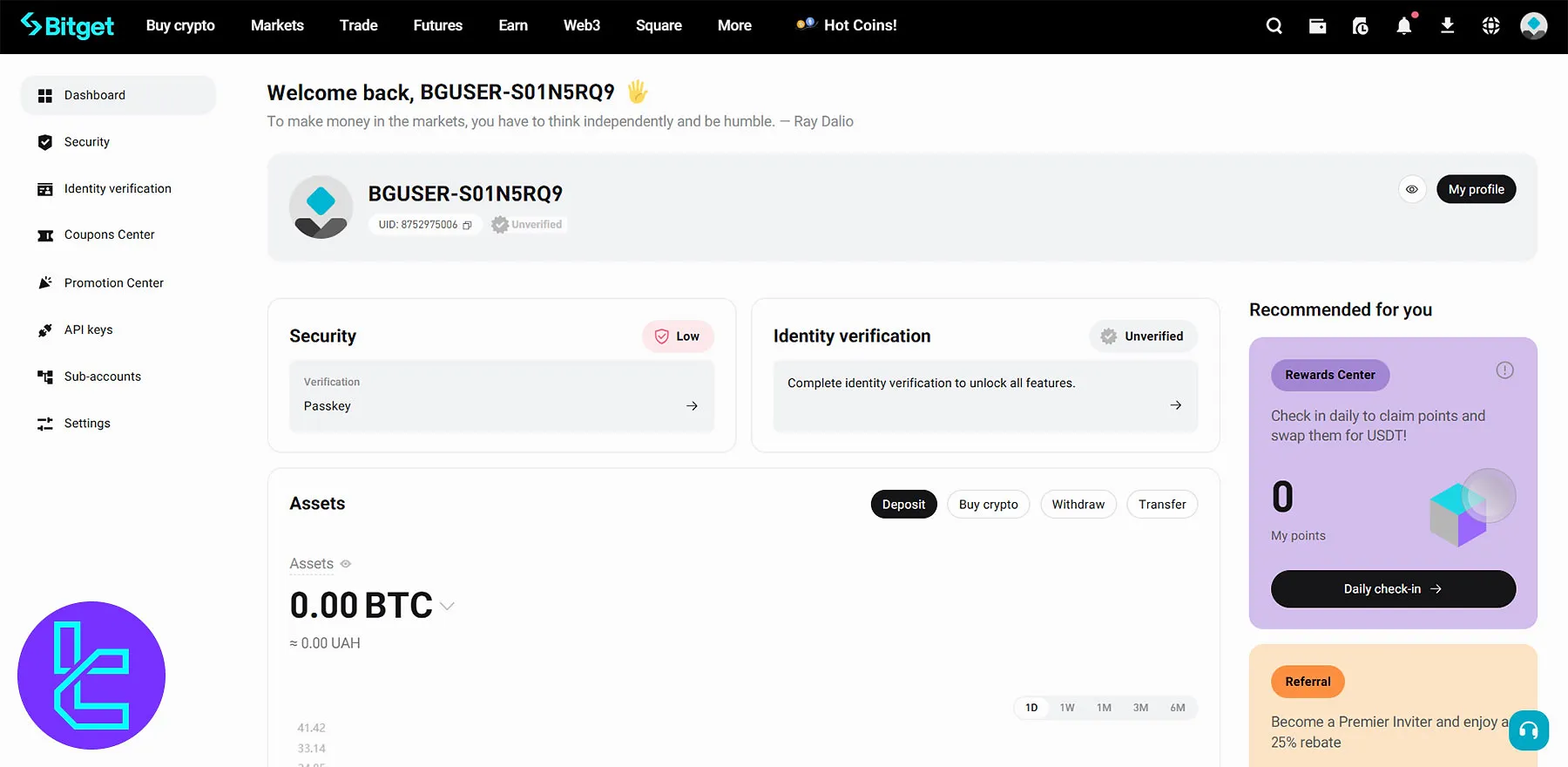
Task: Open the search magnifier icon
Action: tap(1274, 26)
